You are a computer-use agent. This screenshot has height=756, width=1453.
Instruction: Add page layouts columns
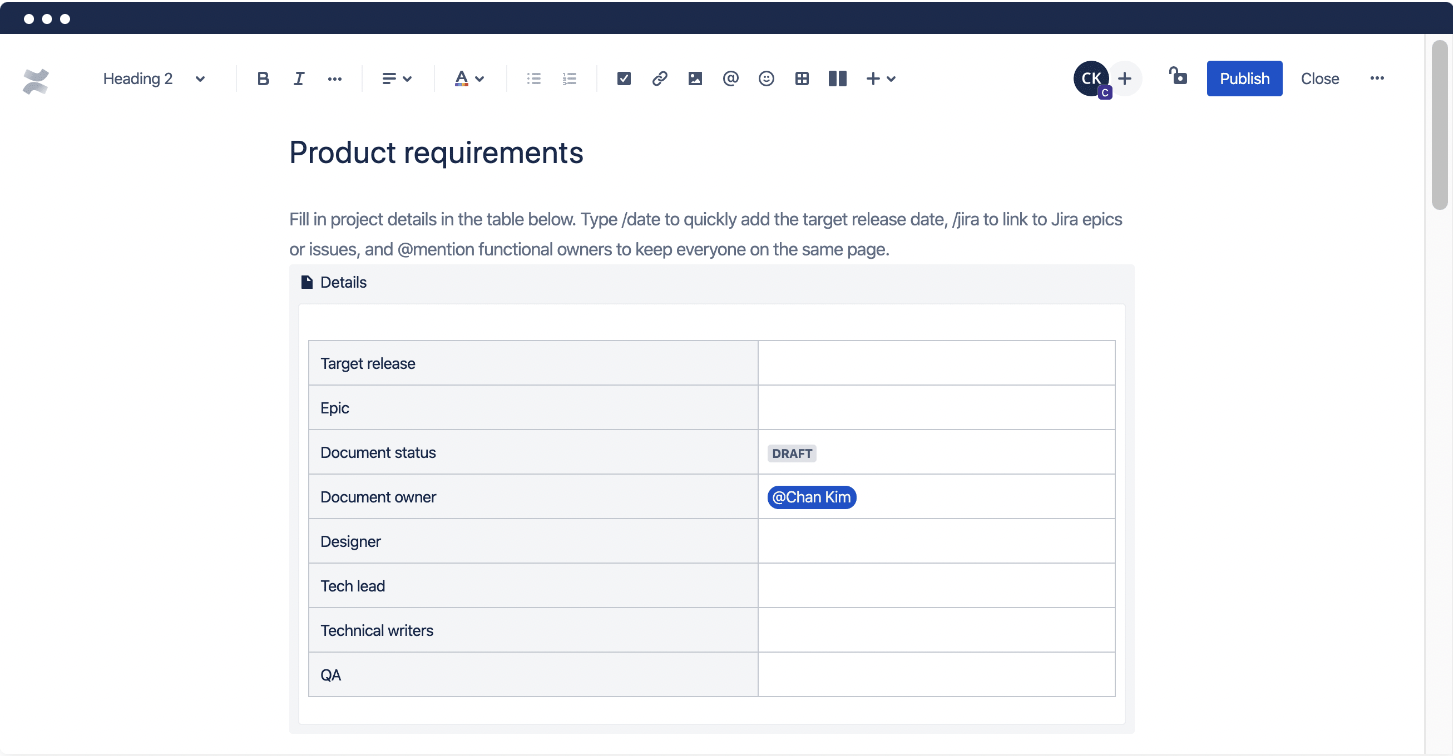point(838,79)
